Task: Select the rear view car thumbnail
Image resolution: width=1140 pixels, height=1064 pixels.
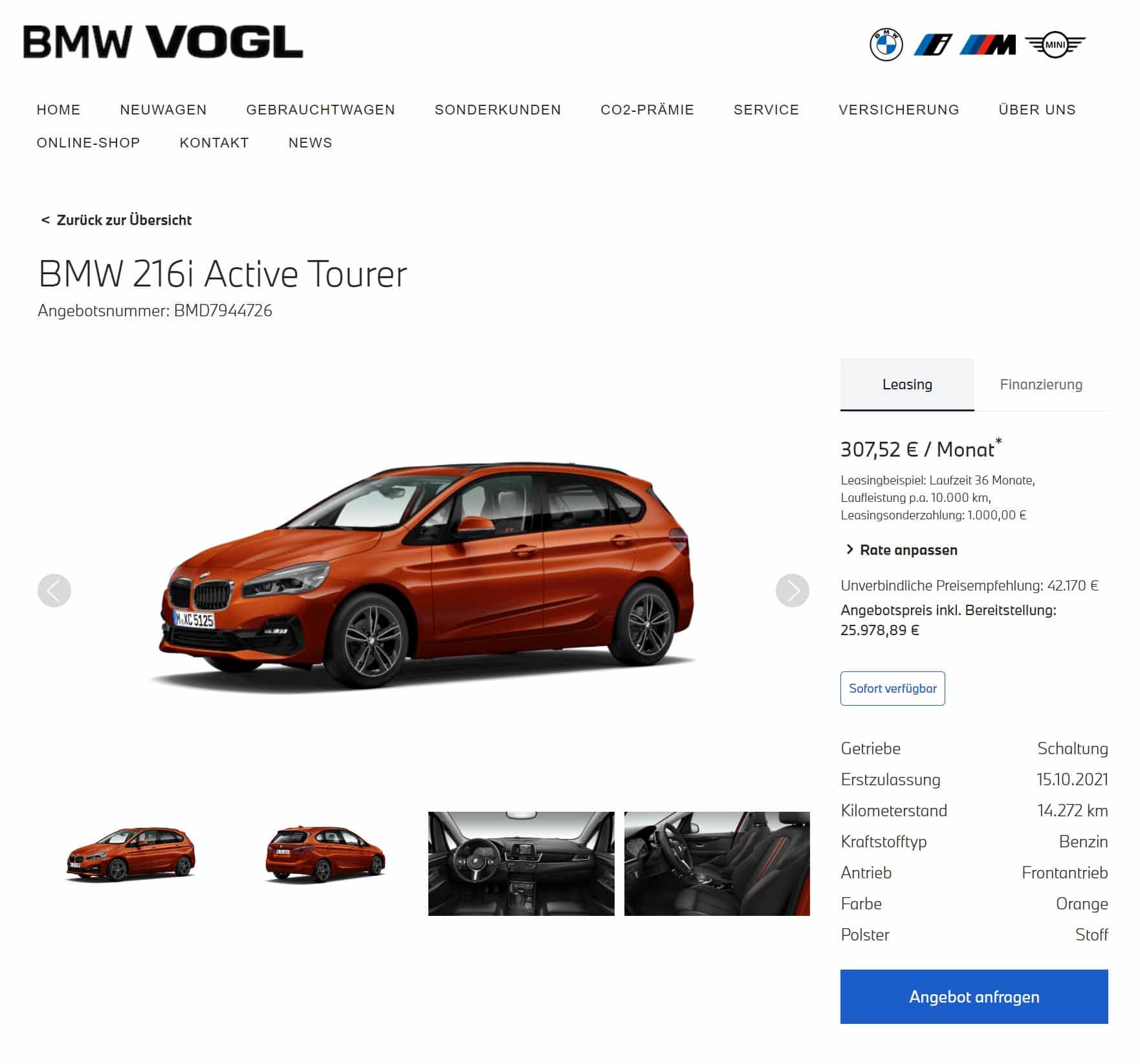Action: (325, 854)
